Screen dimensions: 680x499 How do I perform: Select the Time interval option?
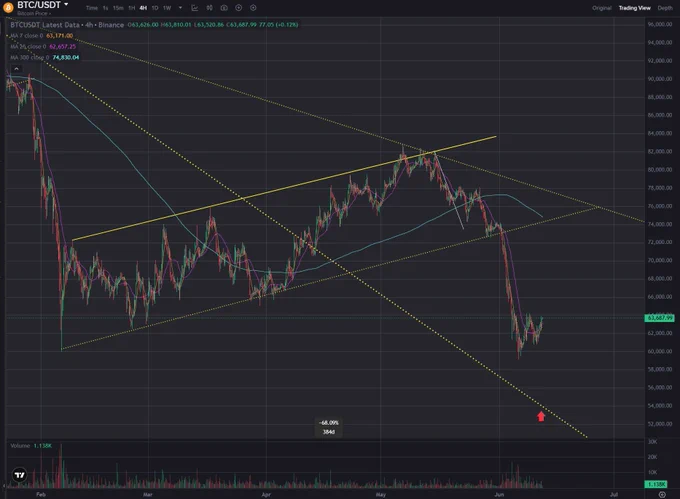pos(92,8)
